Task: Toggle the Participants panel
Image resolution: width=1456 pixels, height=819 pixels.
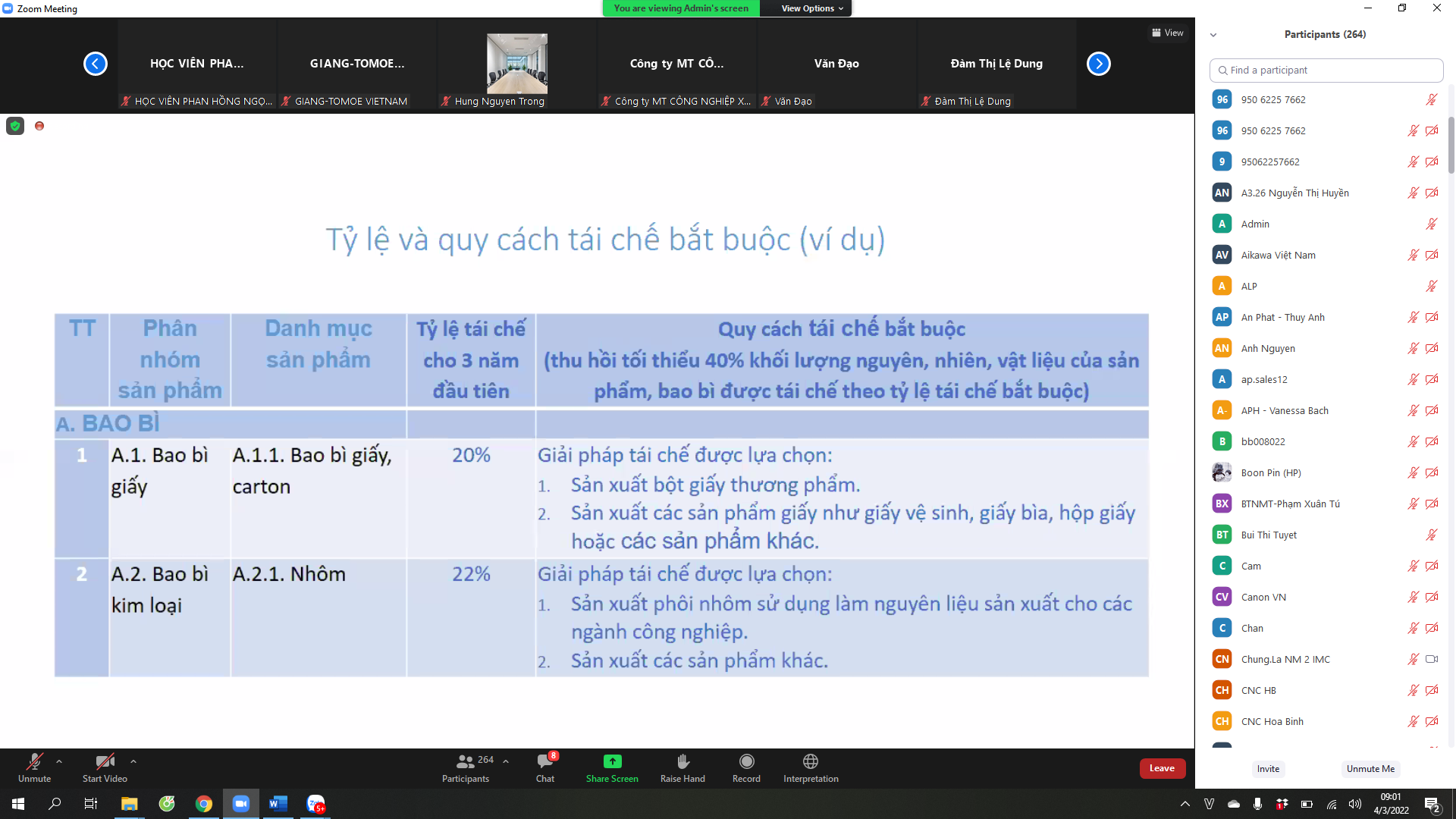Action: pos(466,762)
